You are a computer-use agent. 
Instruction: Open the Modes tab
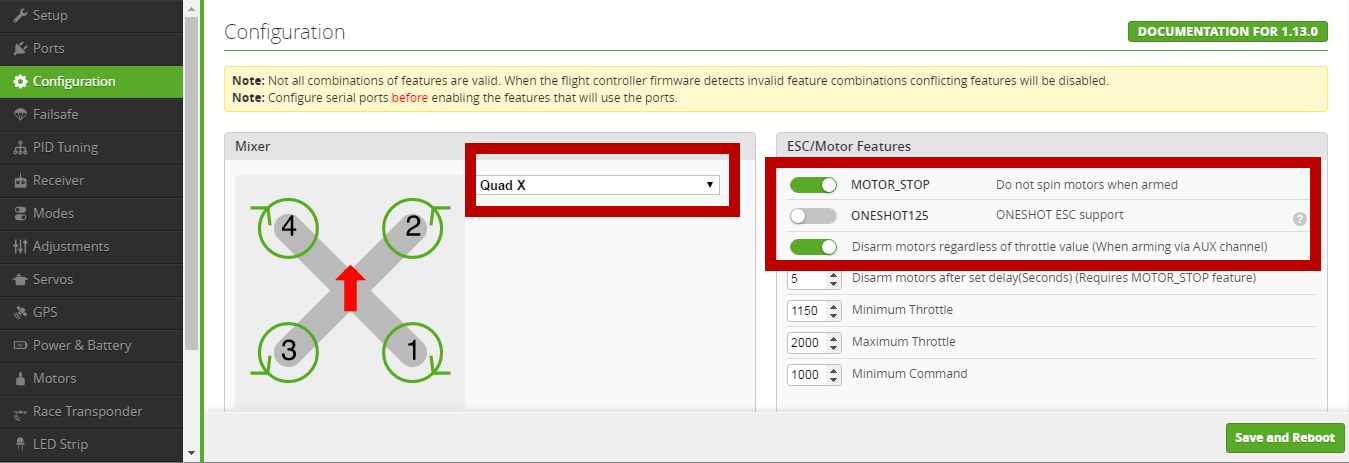point(54,214)
